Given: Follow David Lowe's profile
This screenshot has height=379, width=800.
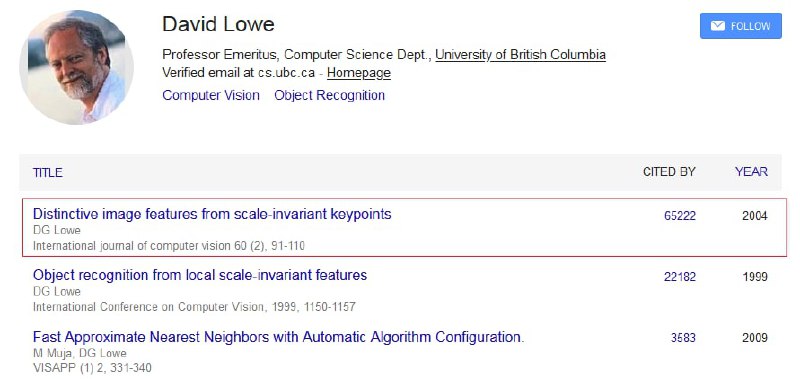Looking at the screenshot, I should [x=740, y=26].
